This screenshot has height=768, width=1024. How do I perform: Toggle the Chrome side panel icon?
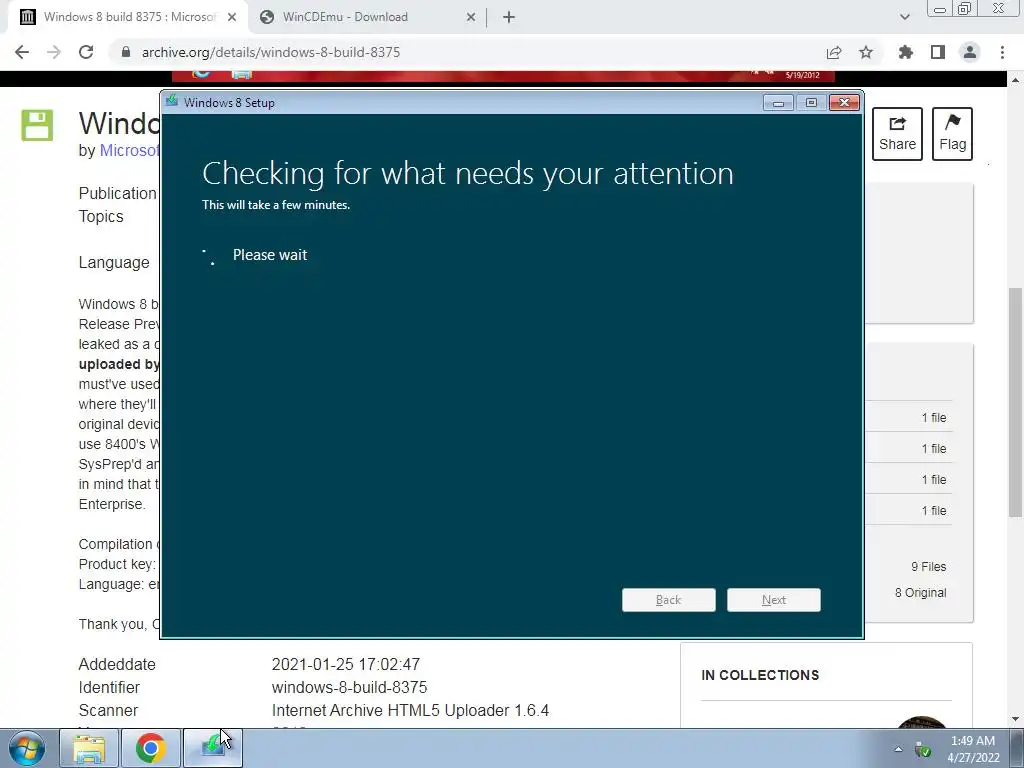pyautogui.click(x=938, y=52)
